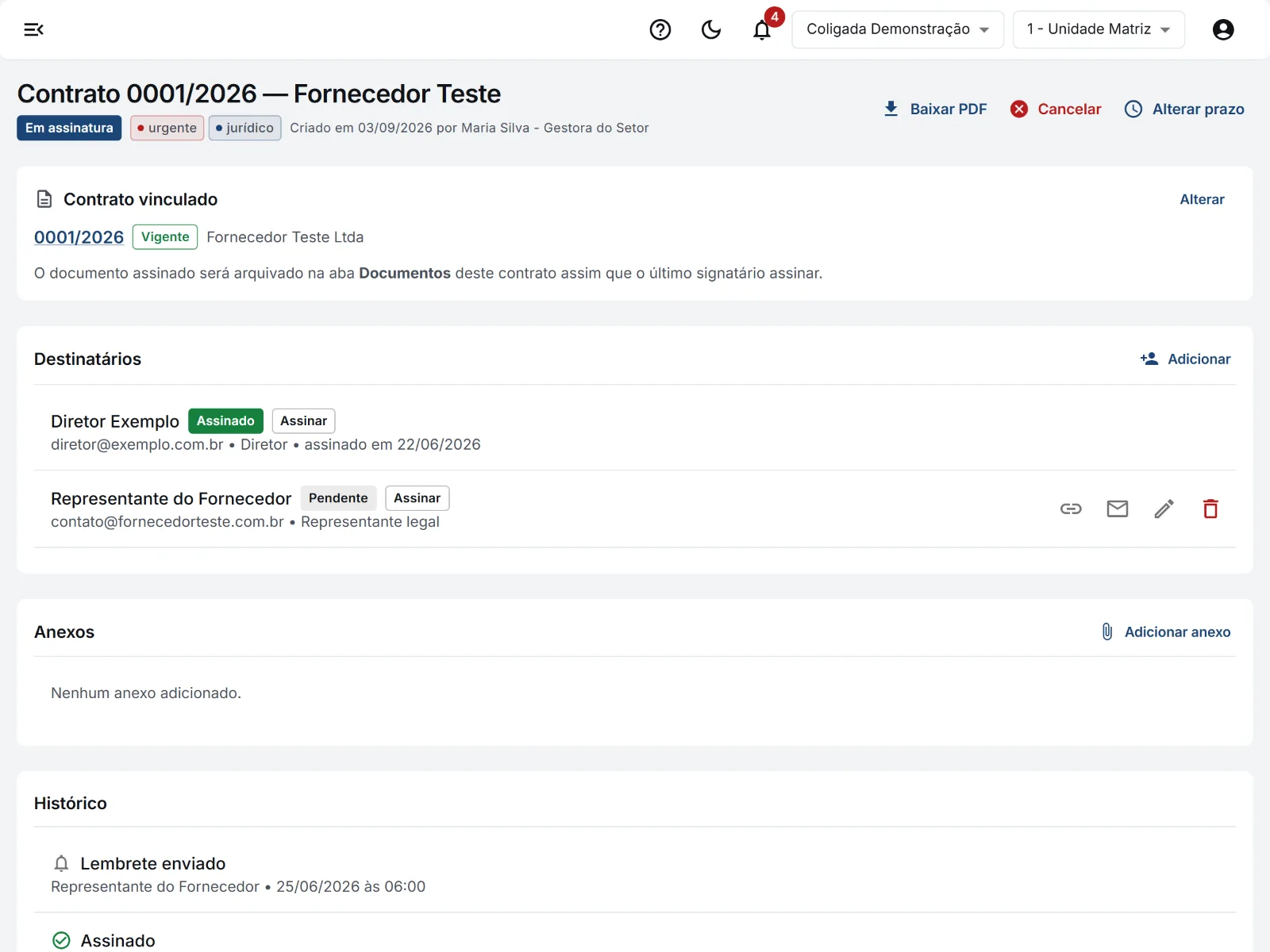The height and width of the screenshot is (952, 1270).
Task: Click Nenhum anexo adicionado text
Action: [x=146, y=693]
